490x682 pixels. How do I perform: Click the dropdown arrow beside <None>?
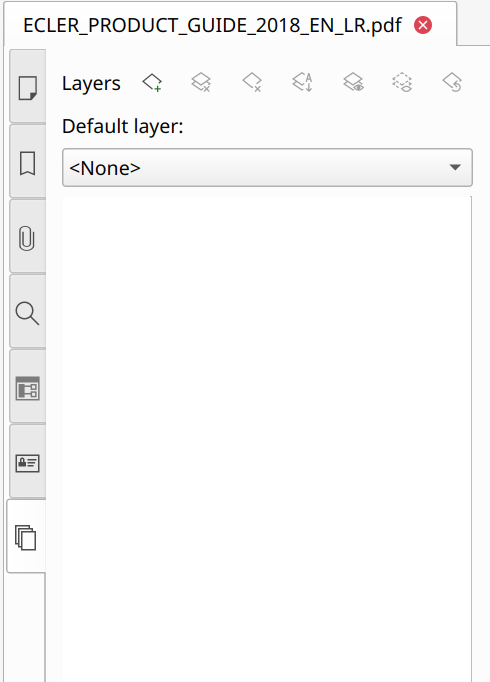[455, 167]
